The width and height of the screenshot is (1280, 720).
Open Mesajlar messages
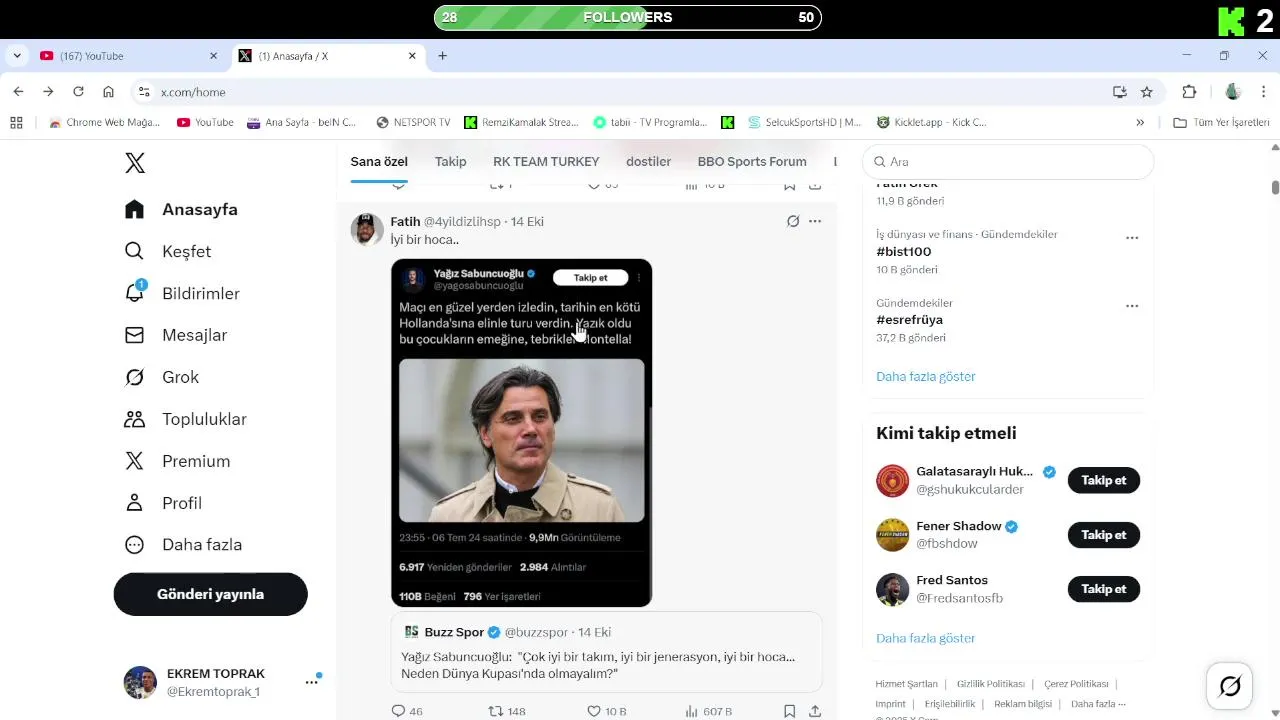(x=176, y=335)
